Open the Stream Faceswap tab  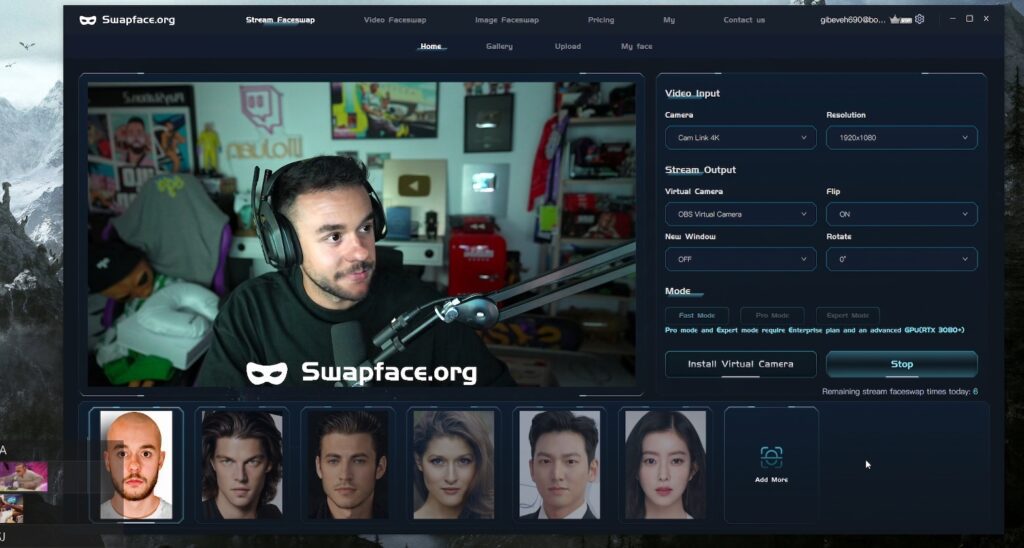coord(280,20)
